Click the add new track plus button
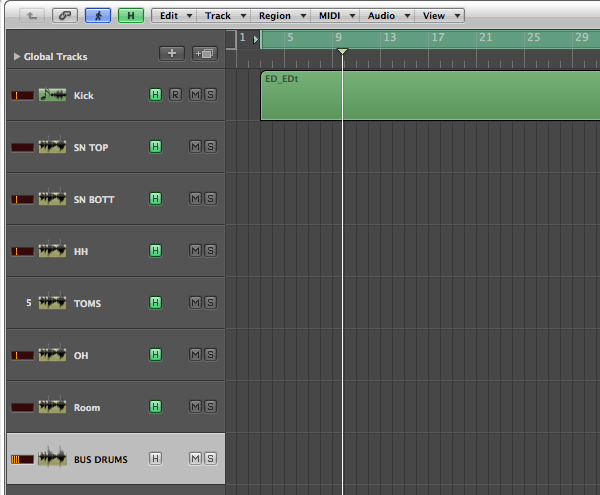This screenshot has height=495, width=600. [172, 53]
